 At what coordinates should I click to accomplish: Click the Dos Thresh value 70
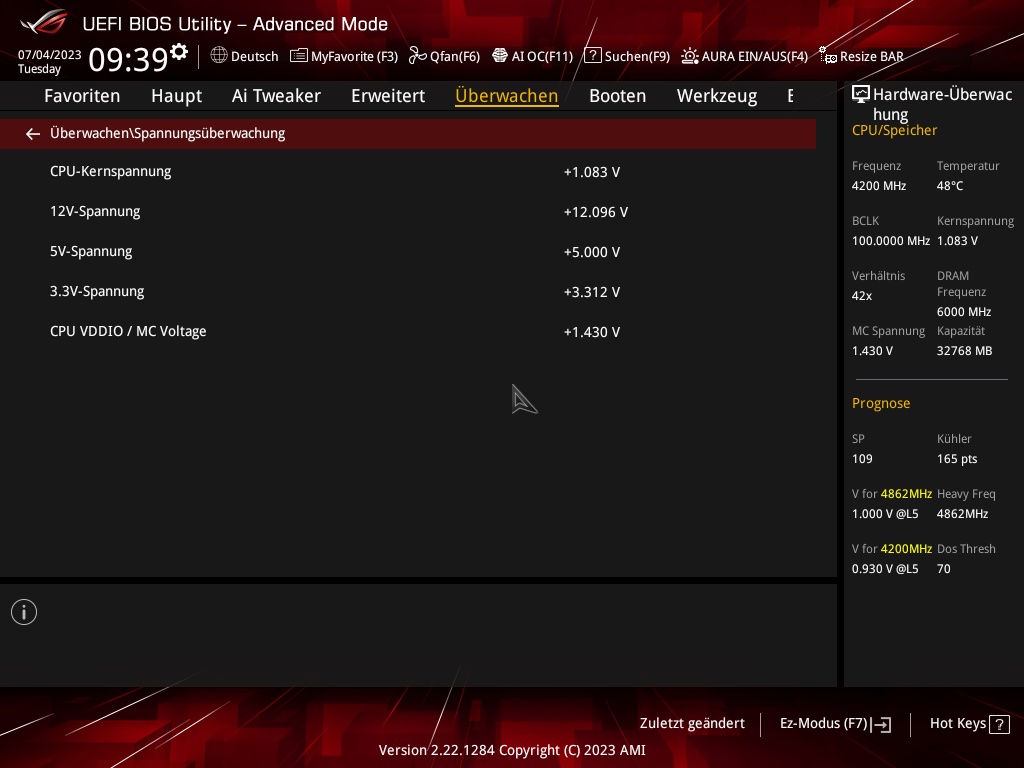coord(944,568)
